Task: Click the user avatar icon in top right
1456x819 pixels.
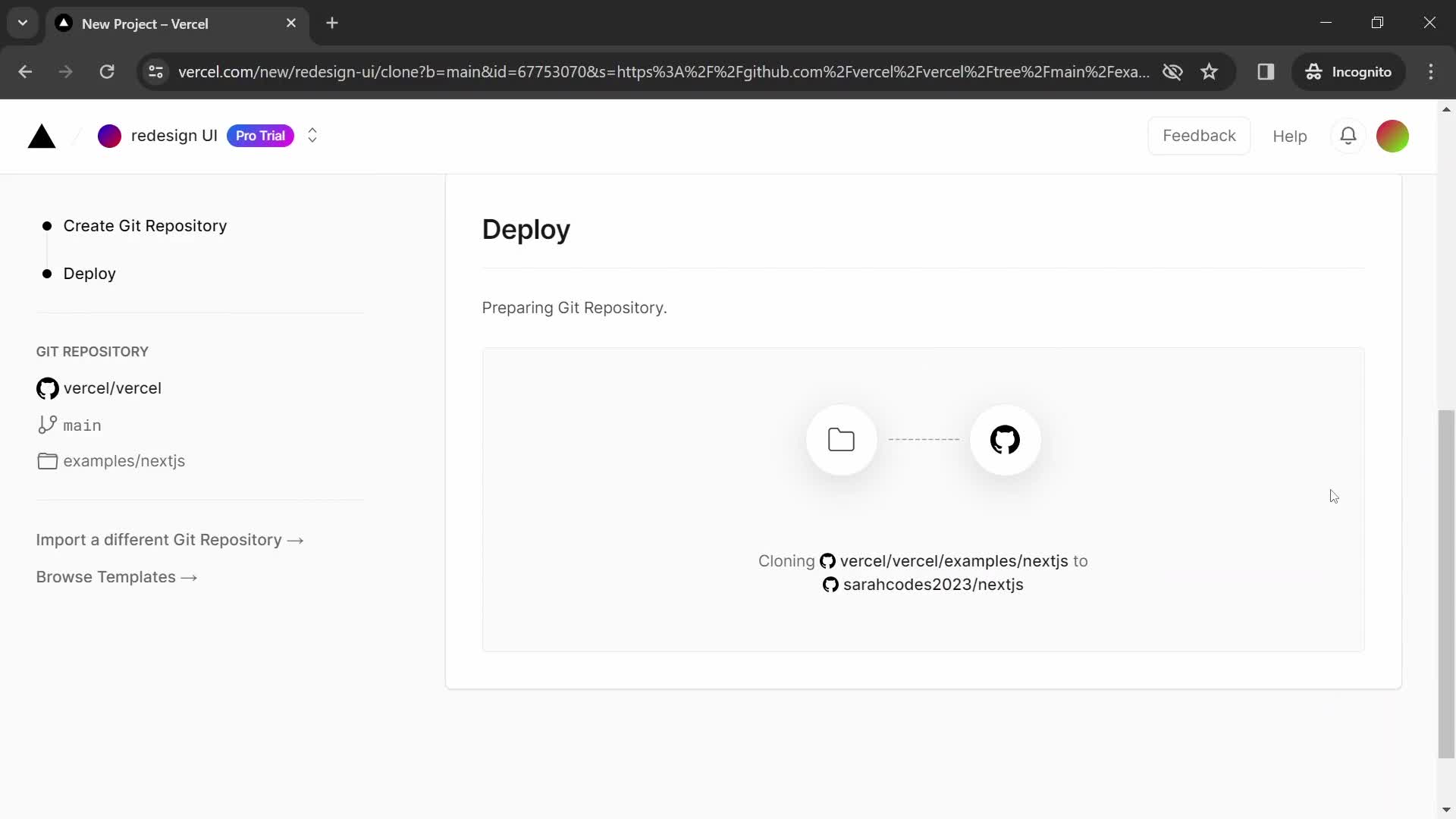Action: click(x=1393, y=135)
